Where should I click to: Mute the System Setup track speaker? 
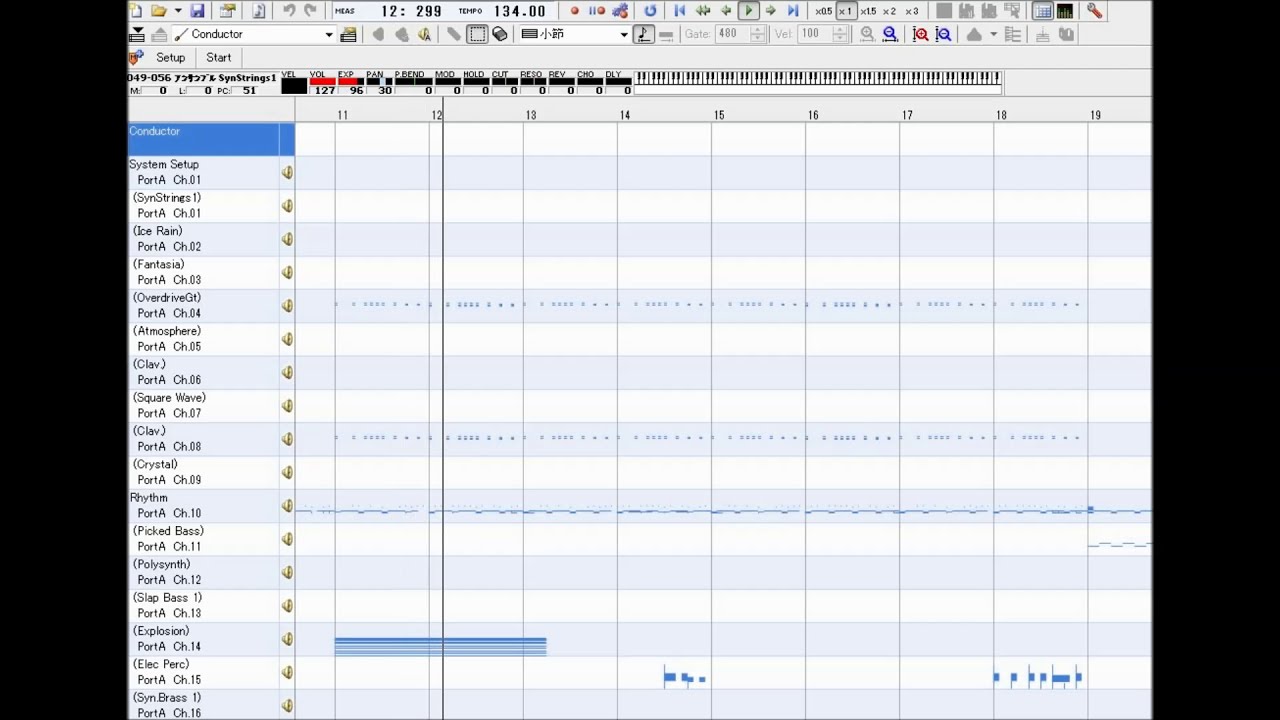tap(287, 173)
